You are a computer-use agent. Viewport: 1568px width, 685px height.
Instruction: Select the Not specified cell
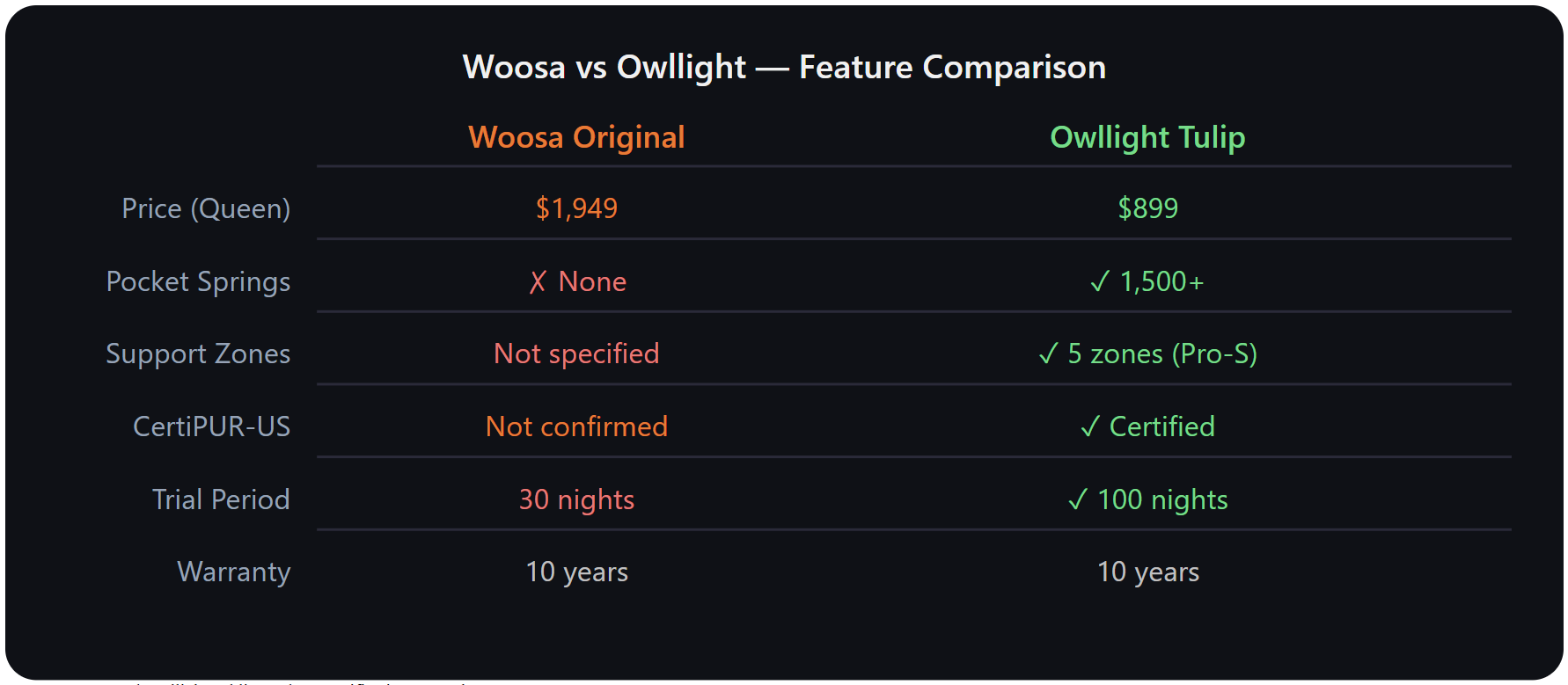coord(576,354)
